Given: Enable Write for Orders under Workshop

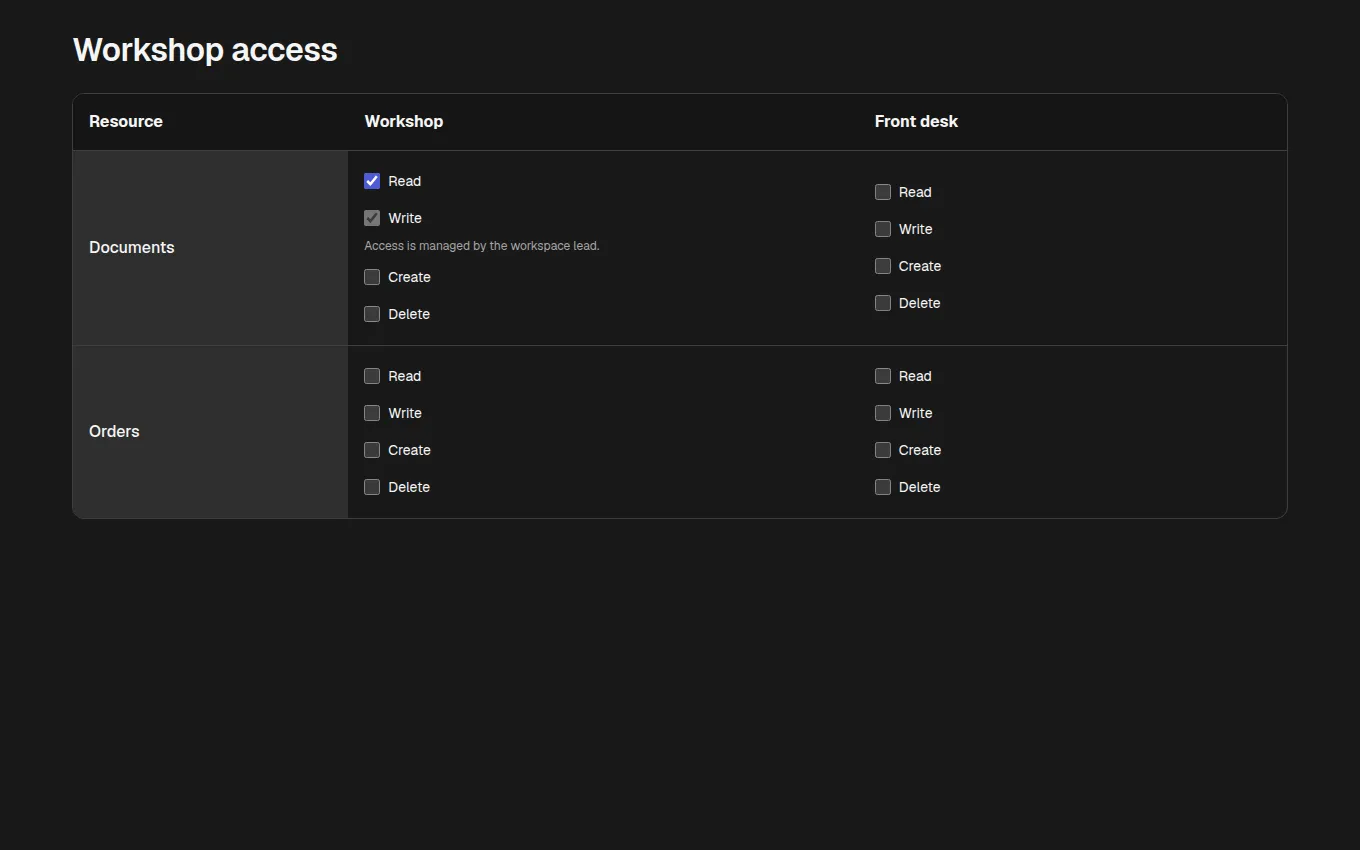Looking at the screenshot, I should 372,413.
